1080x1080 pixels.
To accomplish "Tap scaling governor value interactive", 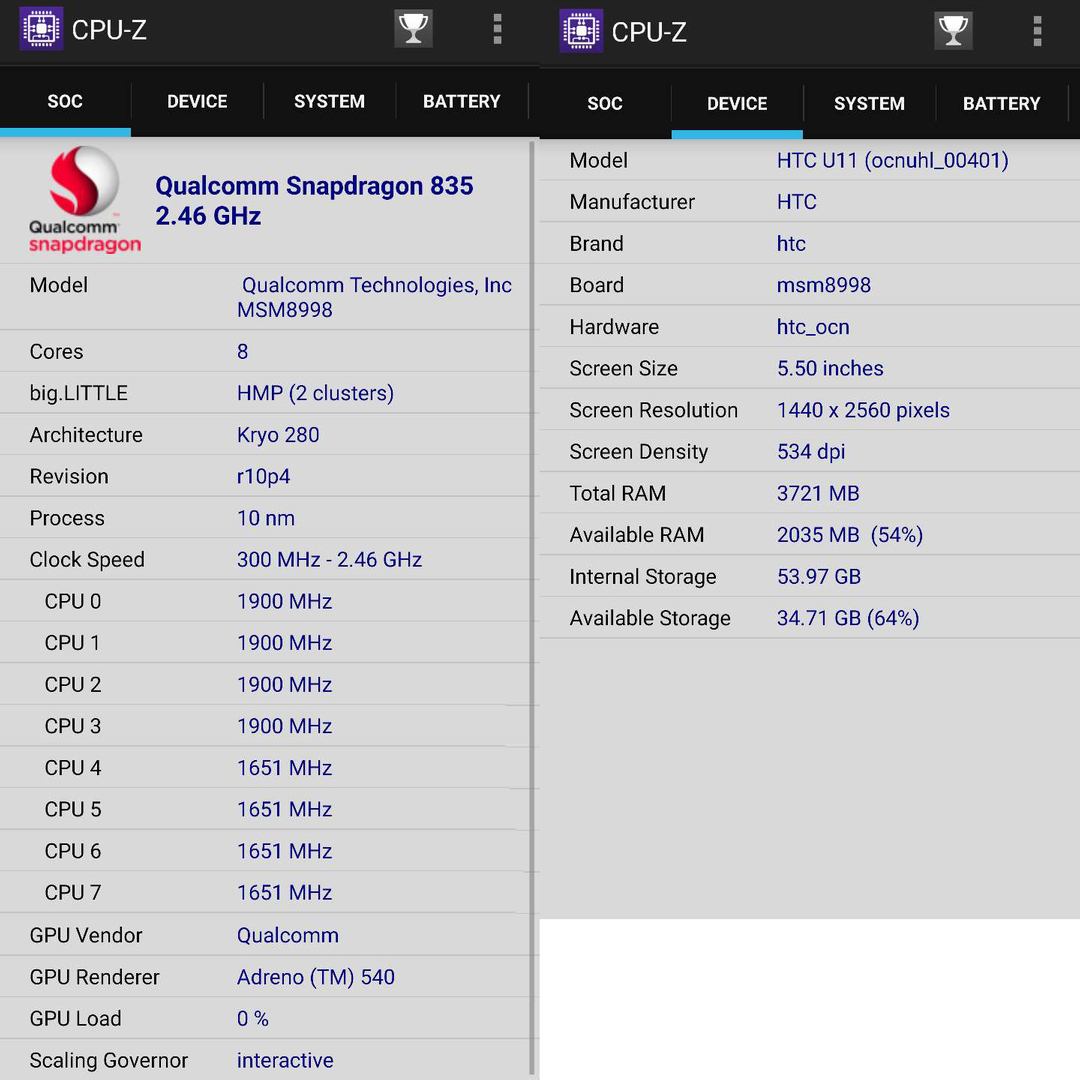I will pyautogui.click(x=285, y=1060).
